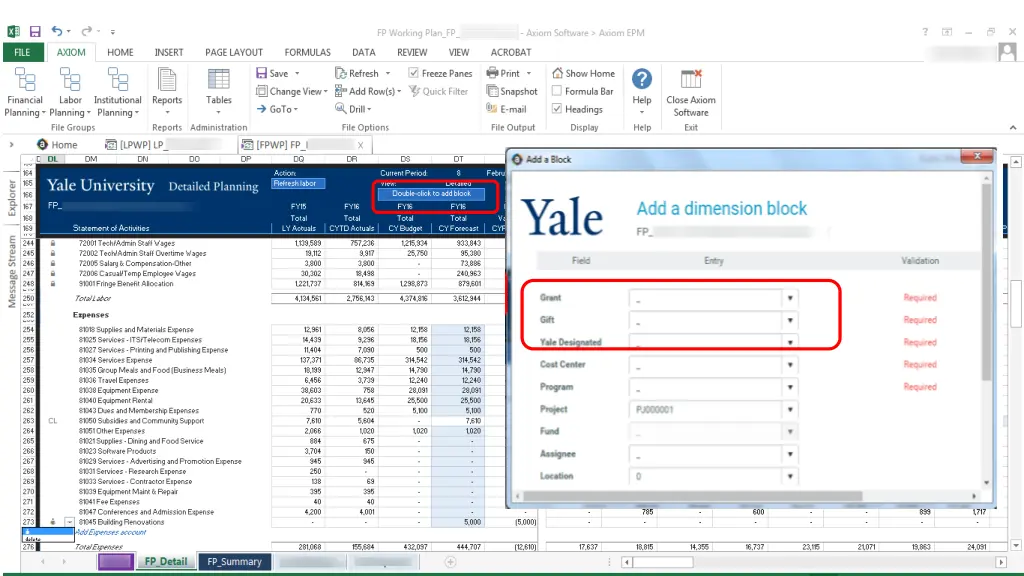Open the Message Stream side panel

[x=12, y=271]
